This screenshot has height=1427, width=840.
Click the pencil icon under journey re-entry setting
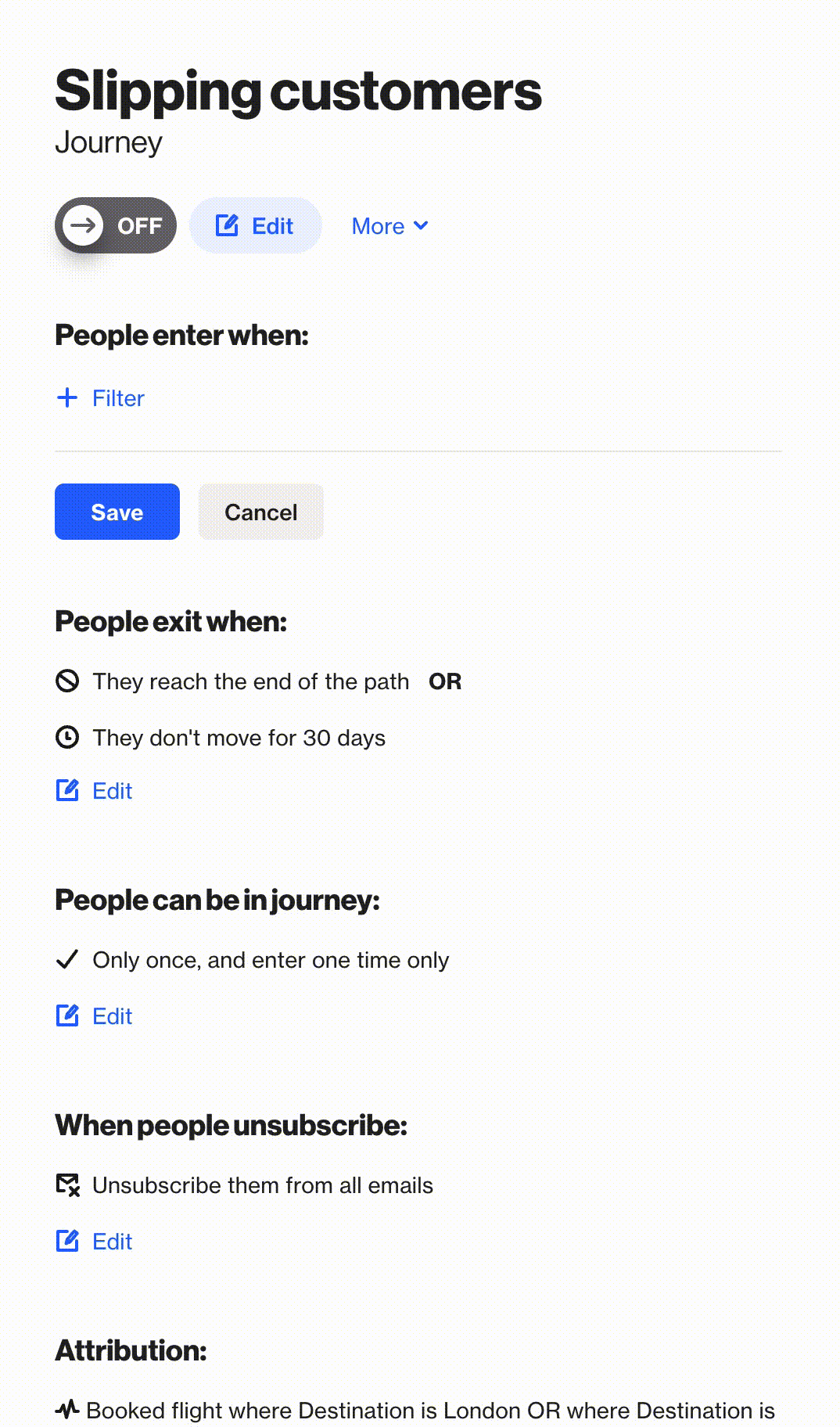[67, 1015]
